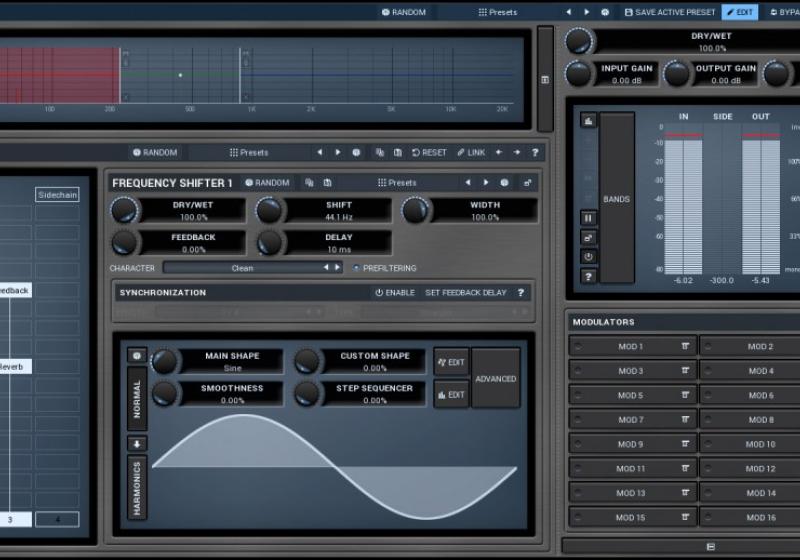Click the help question mark in Synchronization

520,293
